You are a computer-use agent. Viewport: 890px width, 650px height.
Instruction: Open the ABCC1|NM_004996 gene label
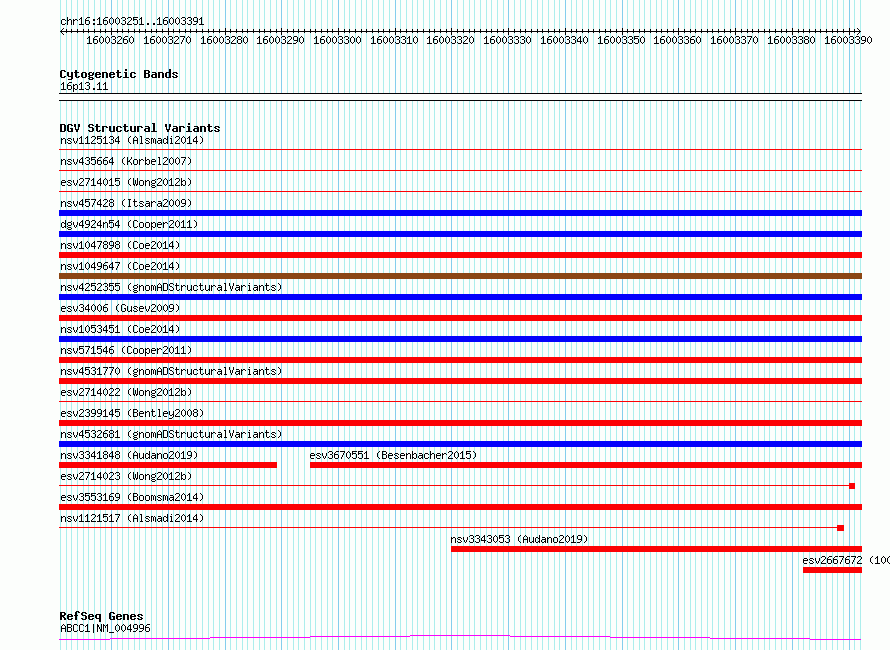(x=105, y=628)
